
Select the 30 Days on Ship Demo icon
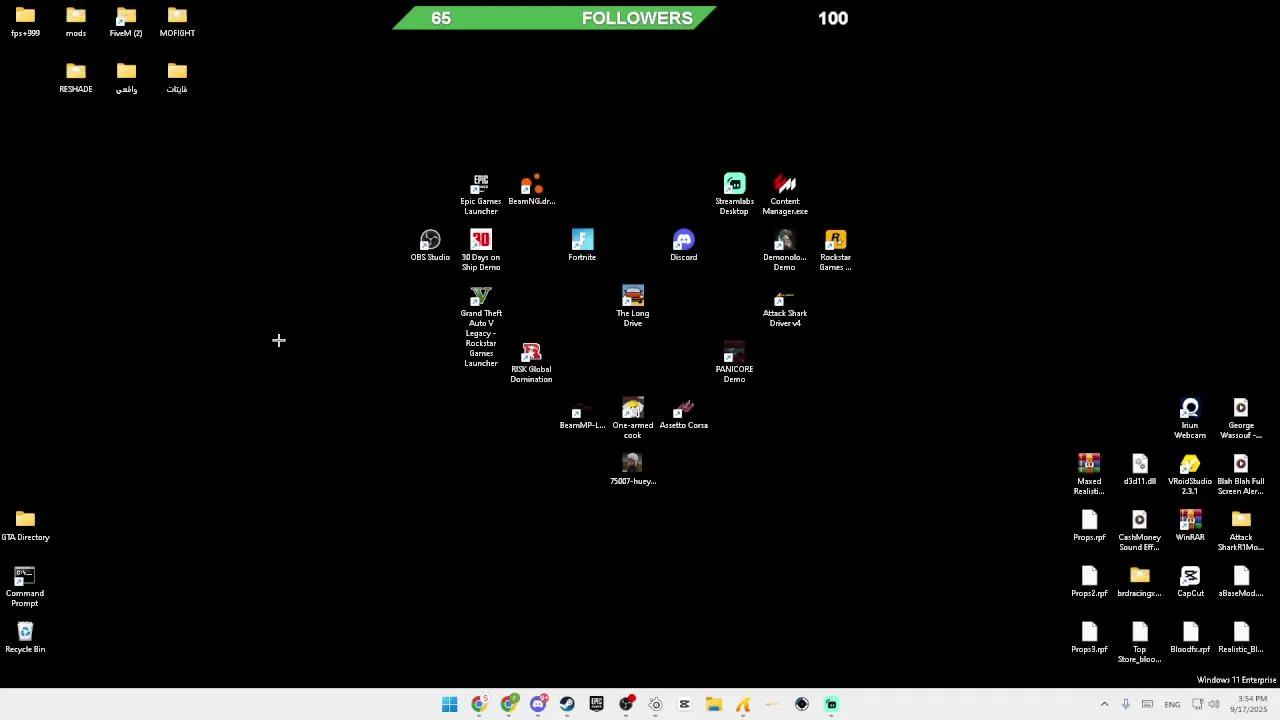481,250
